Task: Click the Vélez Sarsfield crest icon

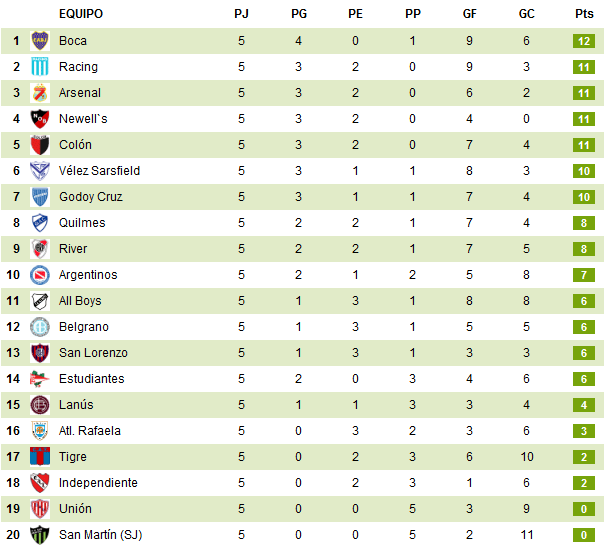Action: [40, 171]
